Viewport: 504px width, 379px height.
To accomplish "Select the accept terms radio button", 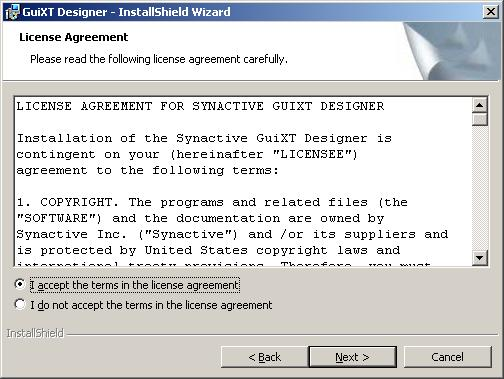I will click(x=20, y=284).
